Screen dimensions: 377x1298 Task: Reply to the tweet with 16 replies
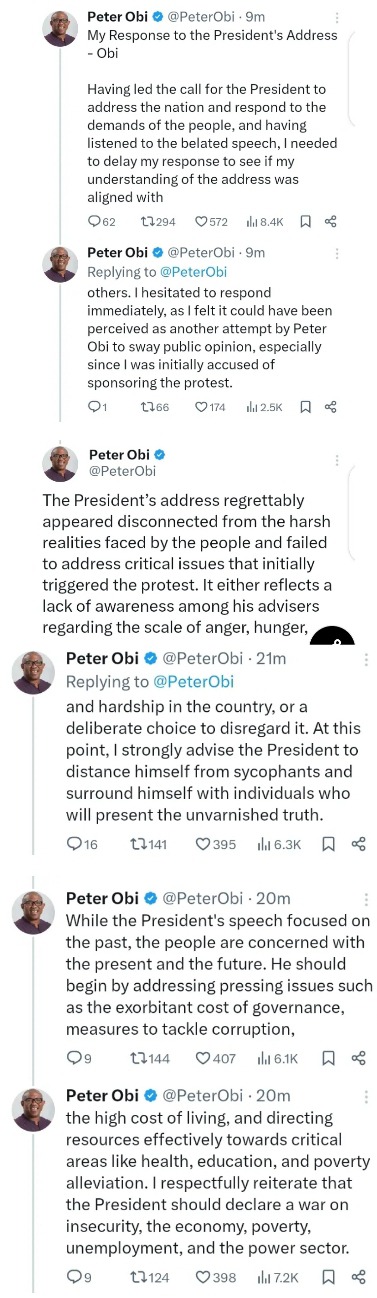tap(82, 844)
